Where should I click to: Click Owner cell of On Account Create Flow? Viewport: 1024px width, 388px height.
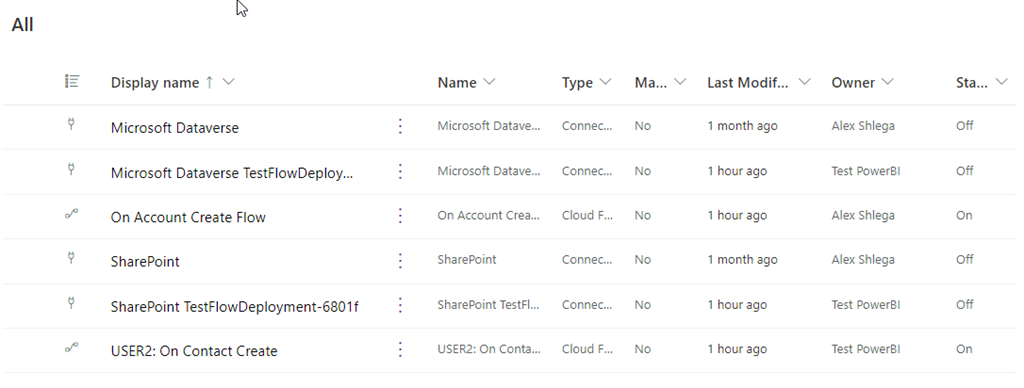[863, 216]
